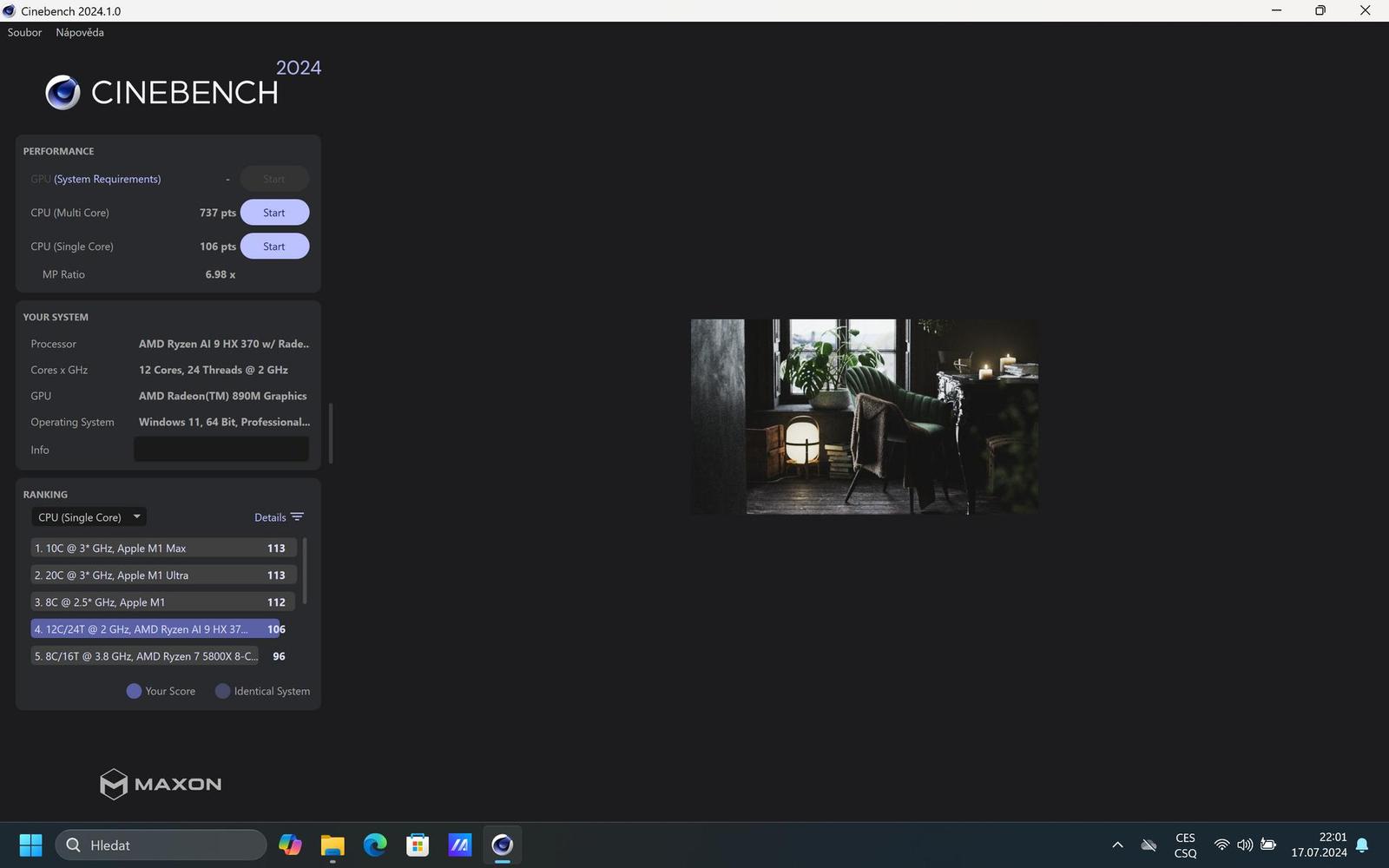Start the CPU Multi Core benchmark

pyautogui.click(x=274, y=213)
